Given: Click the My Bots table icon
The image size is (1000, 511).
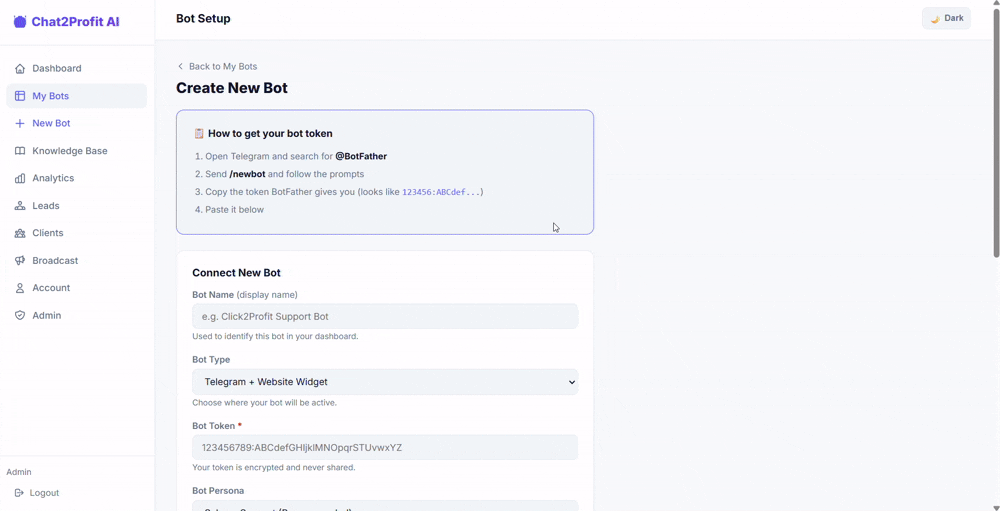Looking at the screenshot, I should [20, 96].
